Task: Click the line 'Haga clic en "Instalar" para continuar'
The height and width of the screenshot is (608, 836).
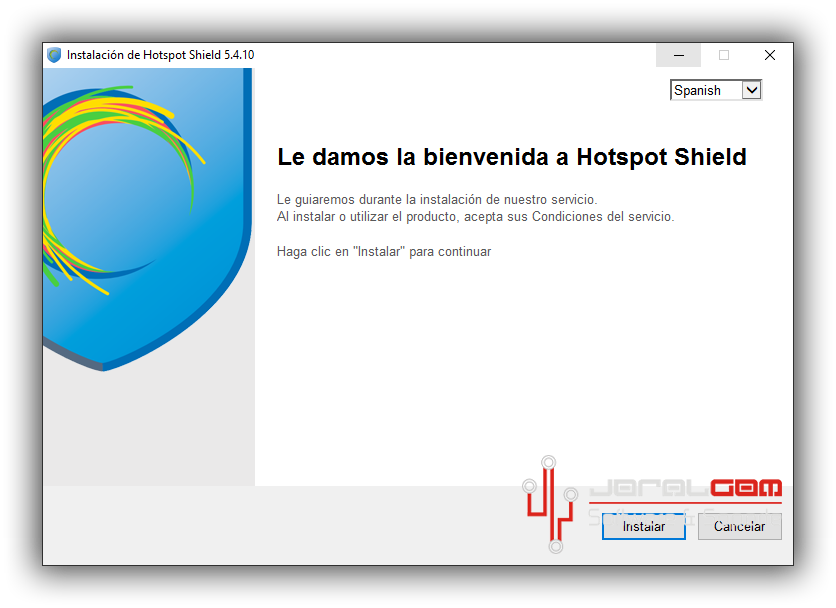Action: (x=384, y=252)
